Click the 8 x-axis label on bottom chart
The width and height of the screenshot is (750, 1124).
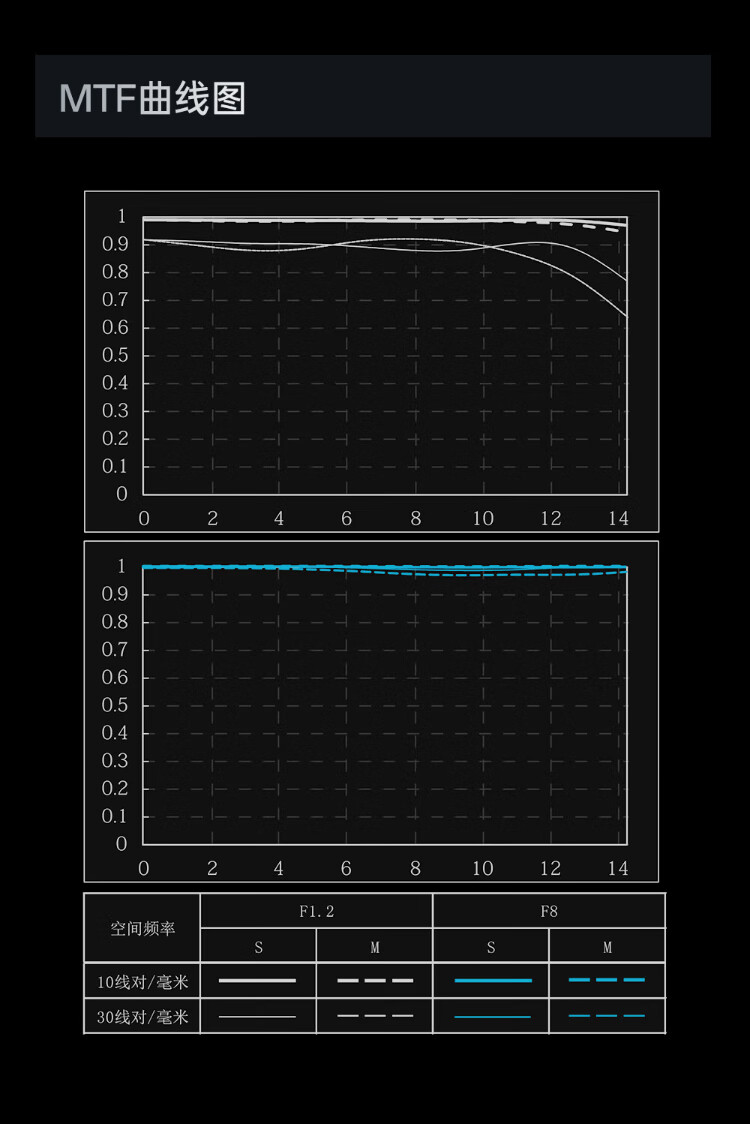(x=415, y=868)
